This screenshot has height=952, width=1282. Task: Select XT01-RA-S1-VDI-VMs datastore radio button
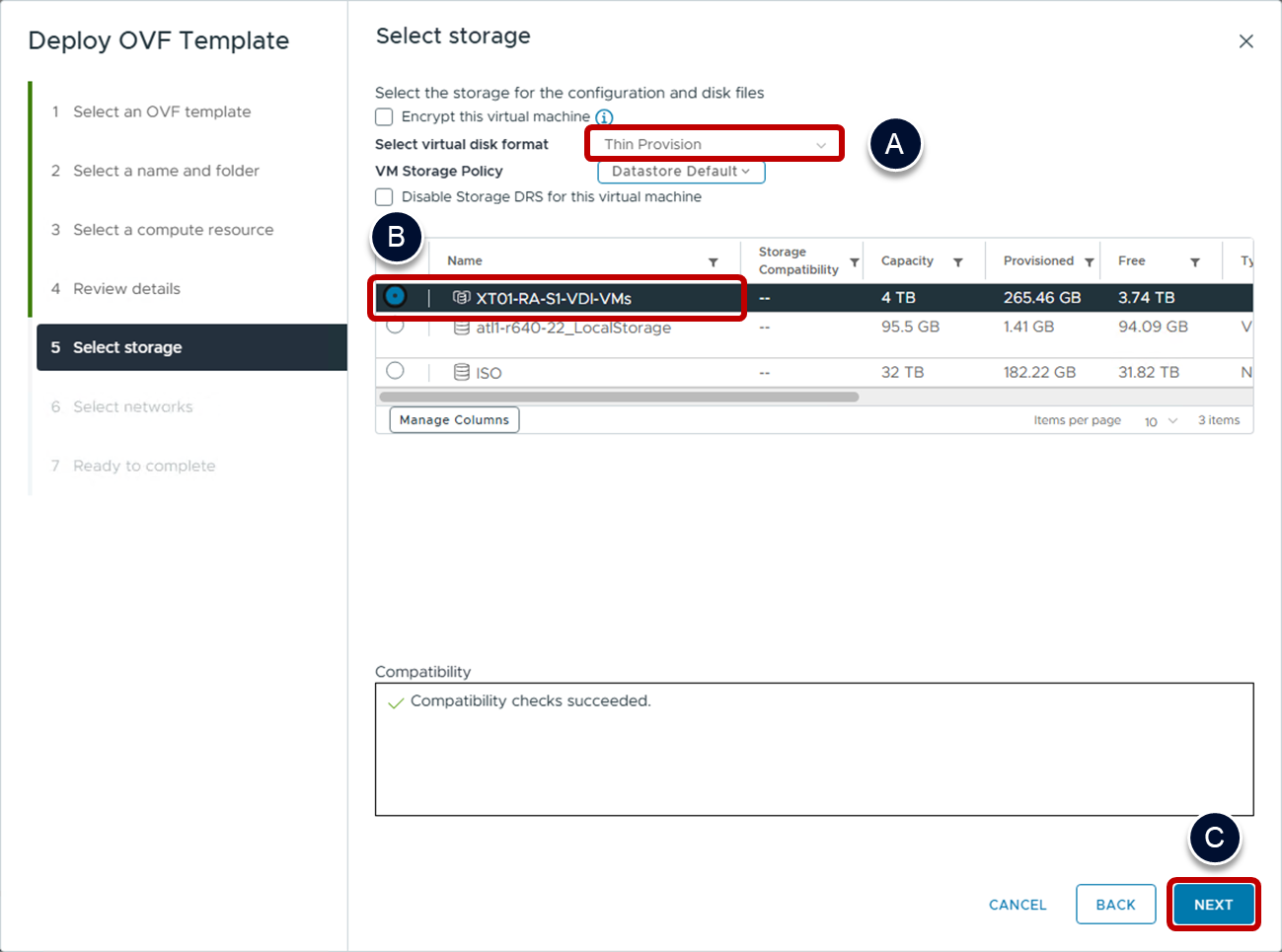point(396,296)
